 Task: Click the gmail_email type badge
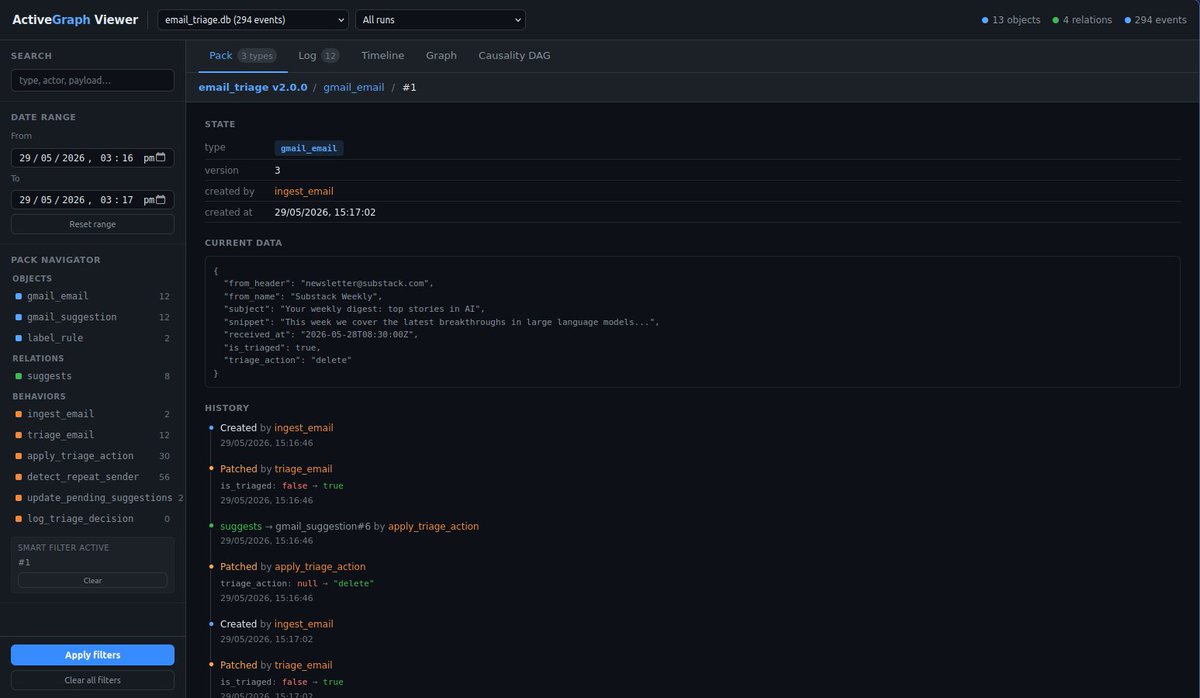click(x=309, y=148)
